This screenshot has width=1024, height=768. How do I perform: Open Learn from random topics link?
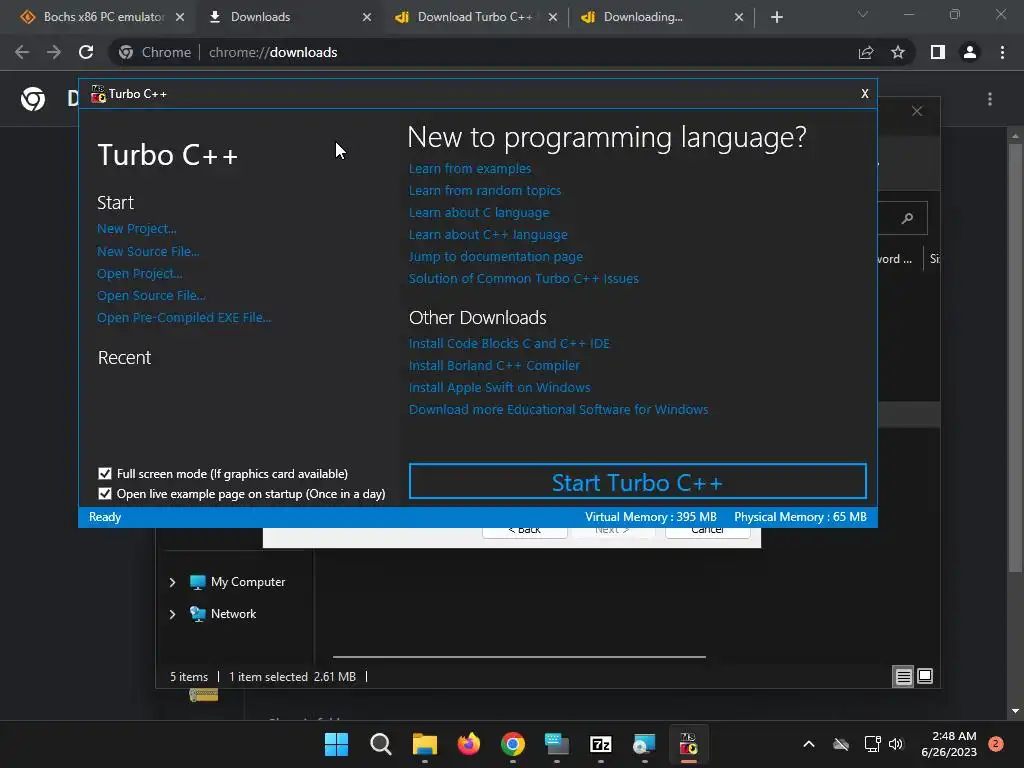485,191
